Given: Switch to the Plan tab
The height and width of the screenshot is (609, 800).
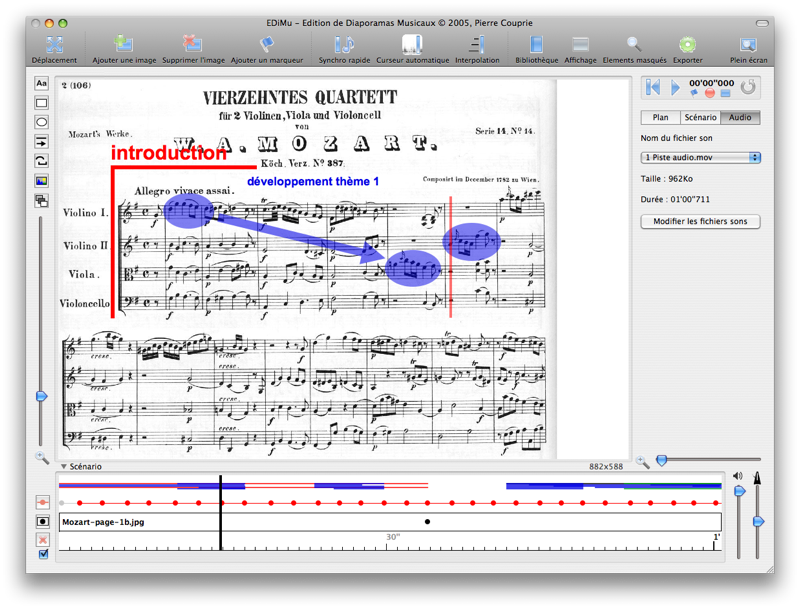Looking at the screenshot, I should point(660,117).
